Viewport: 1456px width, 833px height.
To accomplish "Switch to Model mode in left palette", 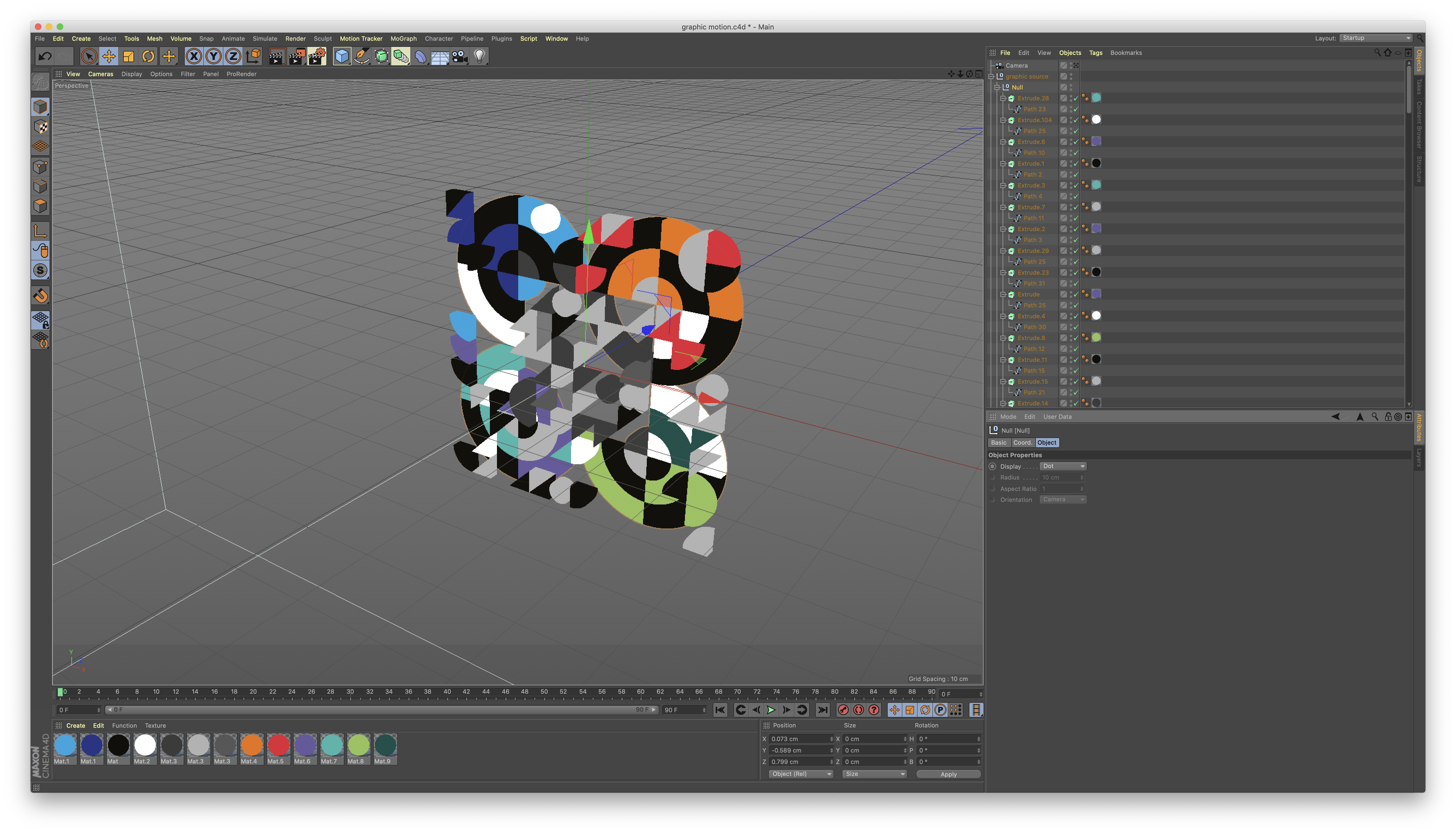I will pos(40,107).
